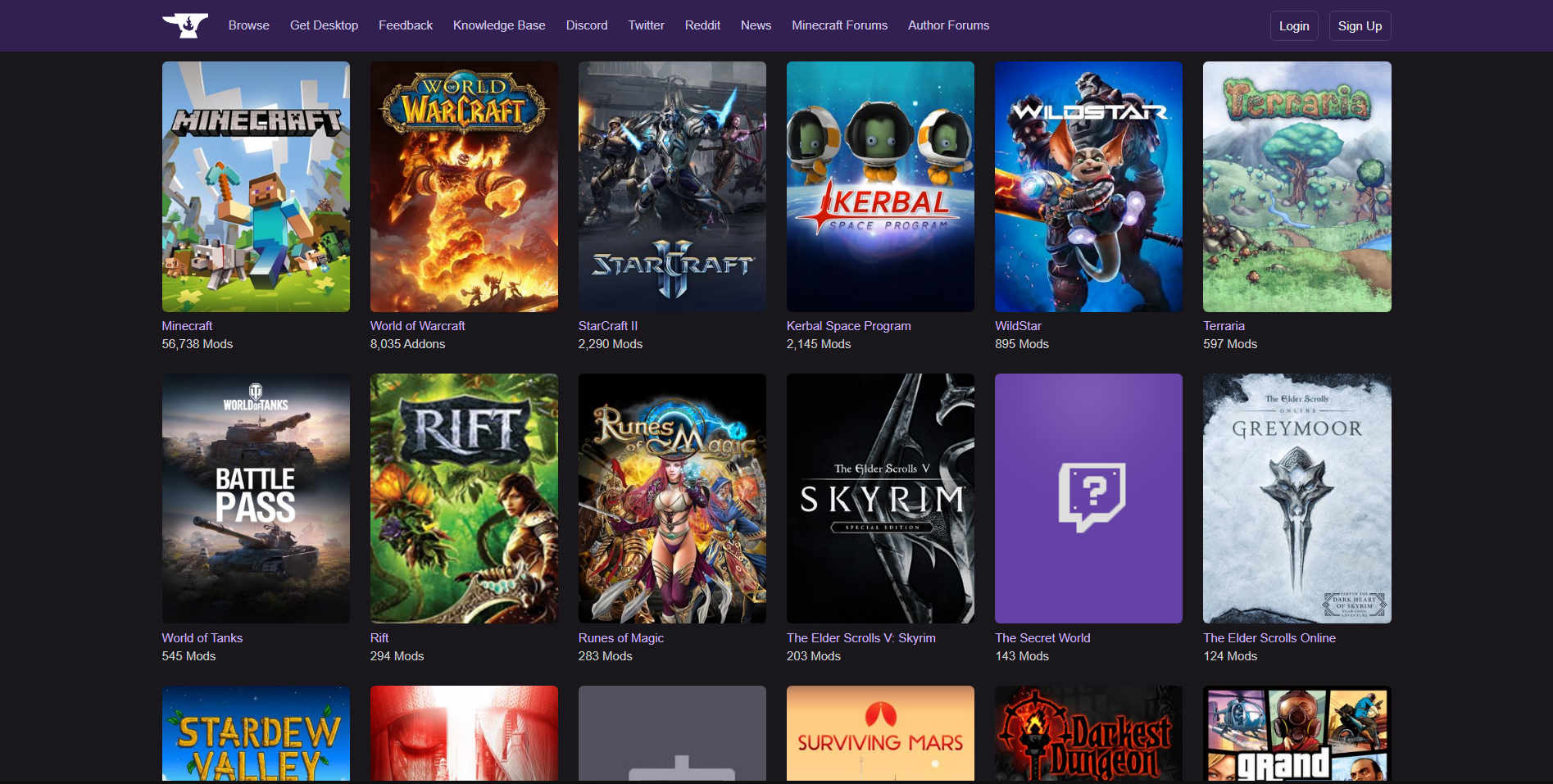Open Reddit link in navigation
1553x784 pixels.
pos(702,25)
